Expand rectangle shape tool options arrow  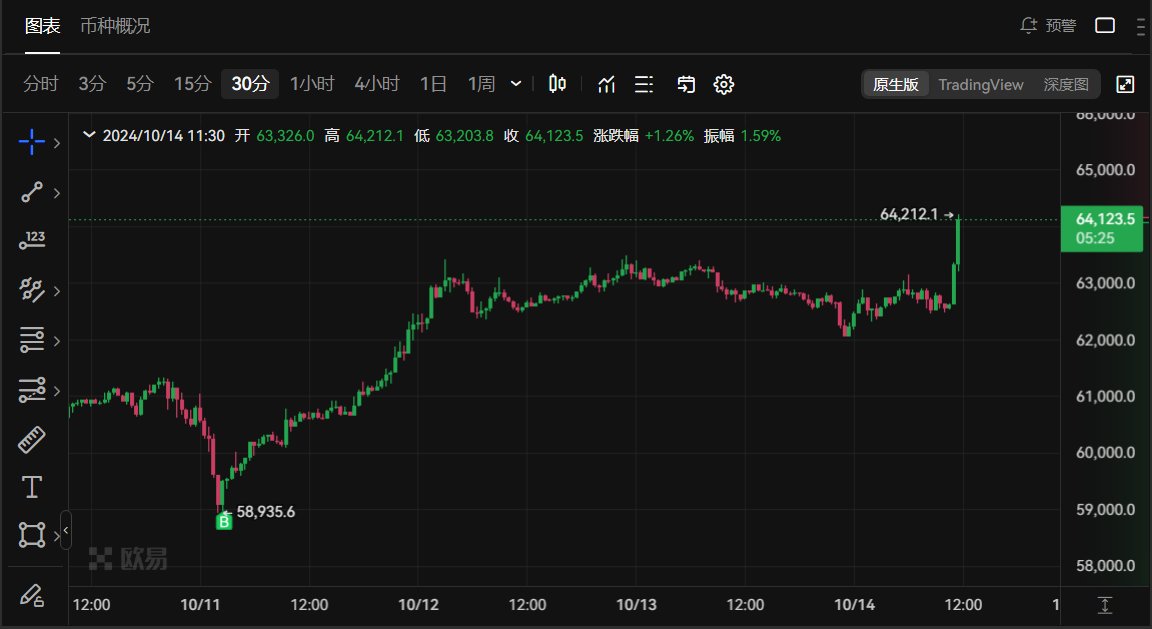[x=57, y=536]
